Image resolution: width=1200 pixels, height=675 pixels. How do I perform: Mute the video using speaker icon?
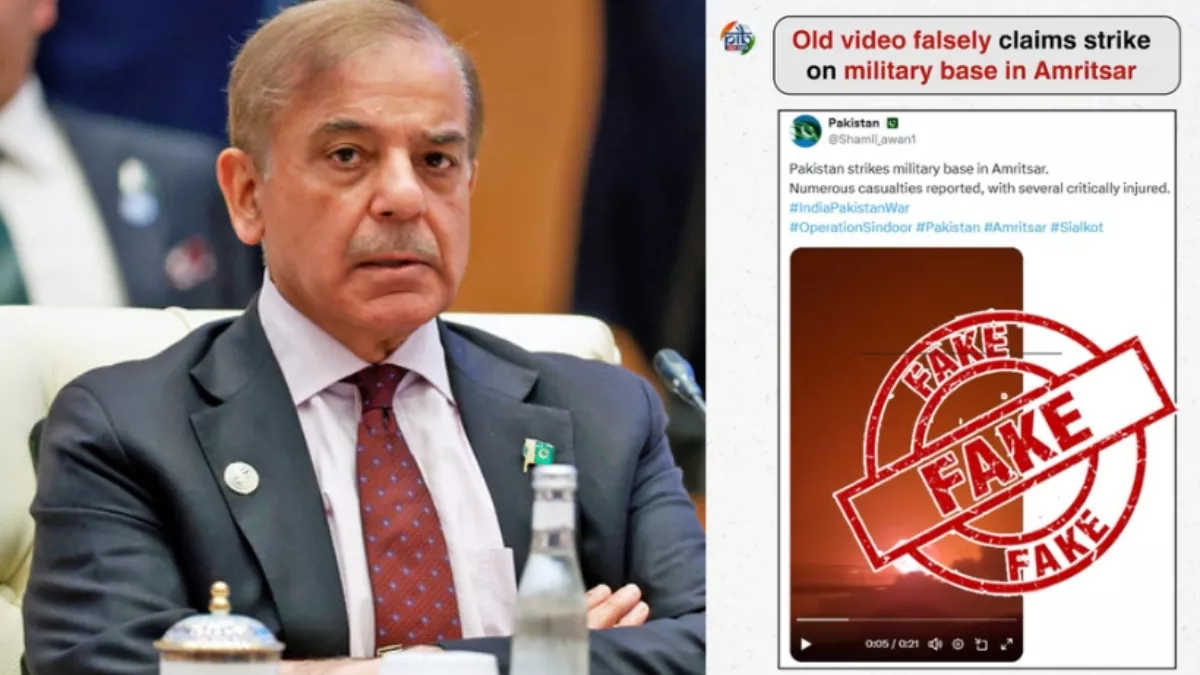tap(935, 644)
